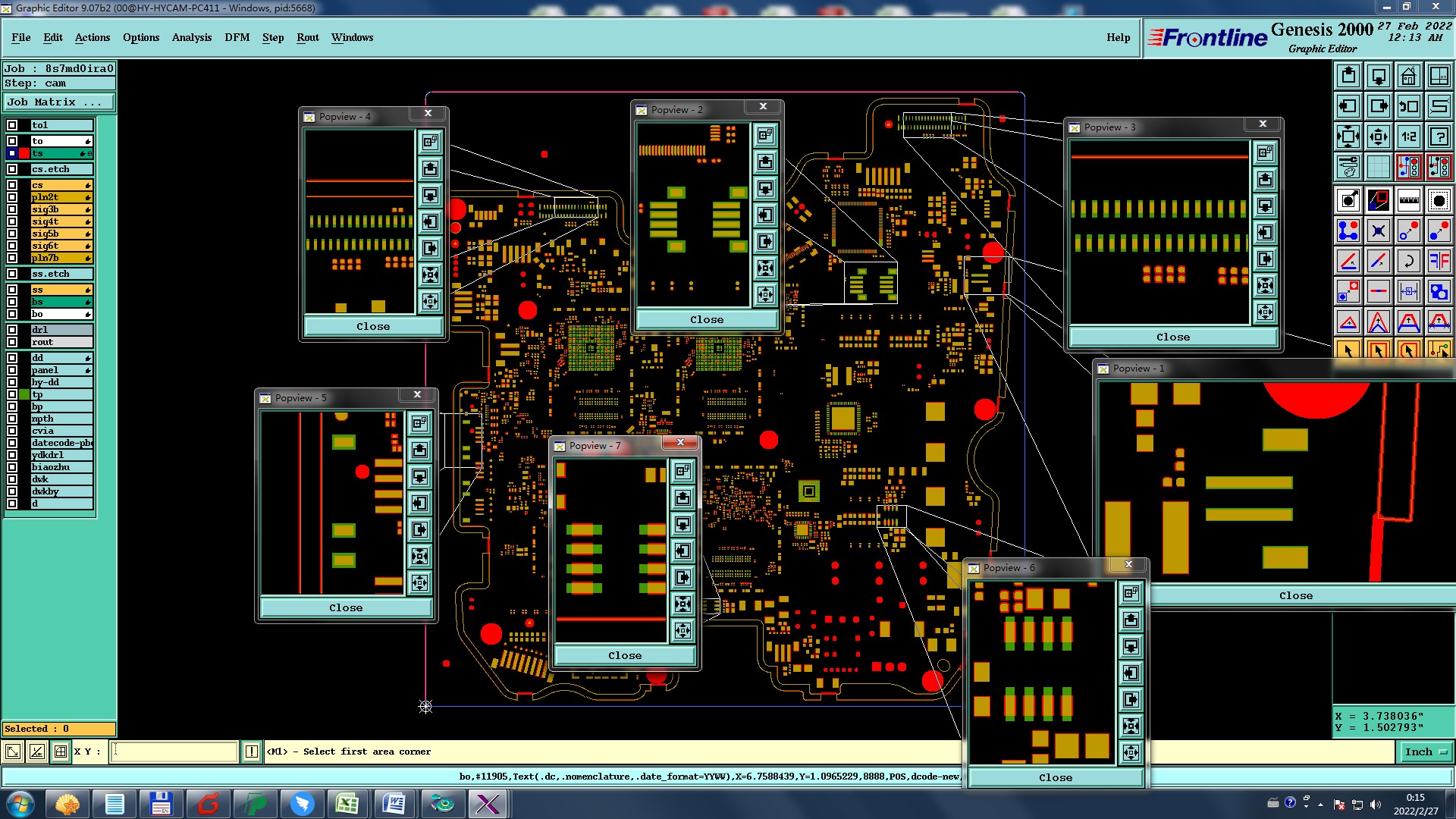Open the DFM menu
Image resolution: width=1456 pixels, height=819 pixels.
coord(237,37)
